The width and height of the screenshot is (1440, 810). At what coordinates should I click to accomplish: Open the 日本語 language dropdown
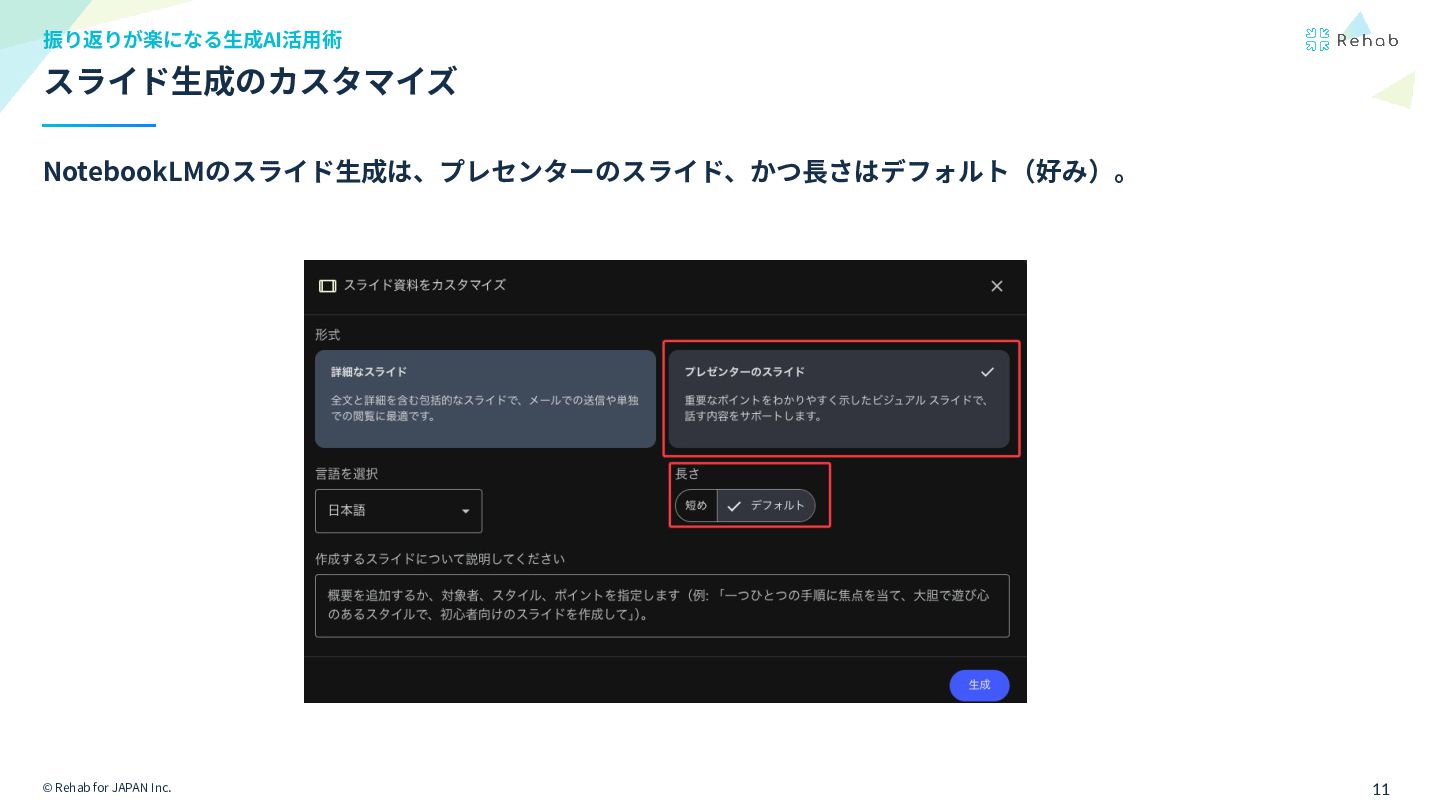(398, 511)
